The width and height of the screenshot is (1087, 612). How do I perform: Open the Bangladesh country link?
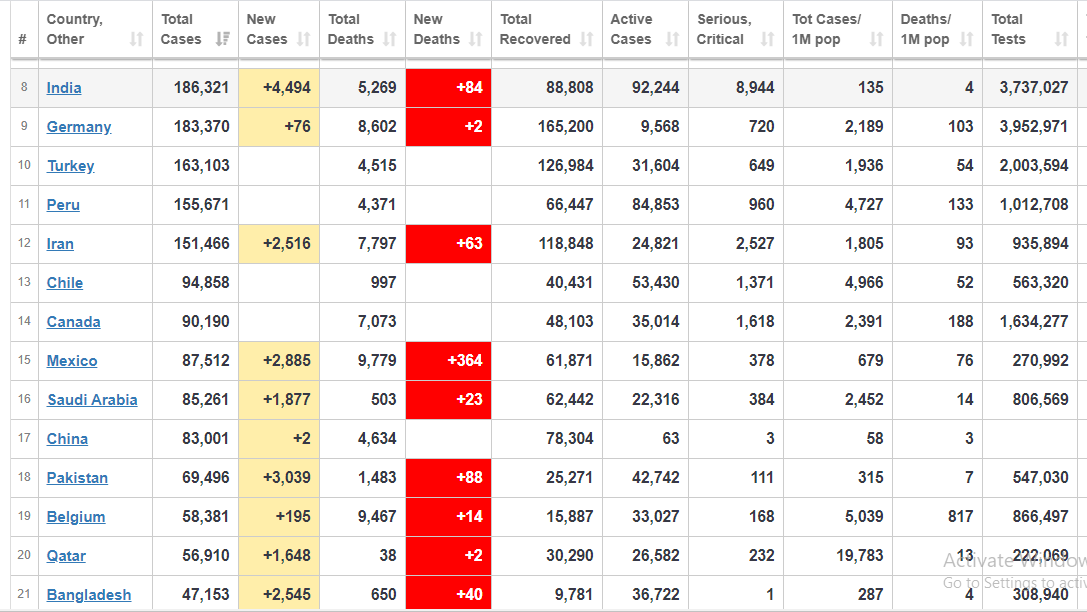(x=89, y=595)
